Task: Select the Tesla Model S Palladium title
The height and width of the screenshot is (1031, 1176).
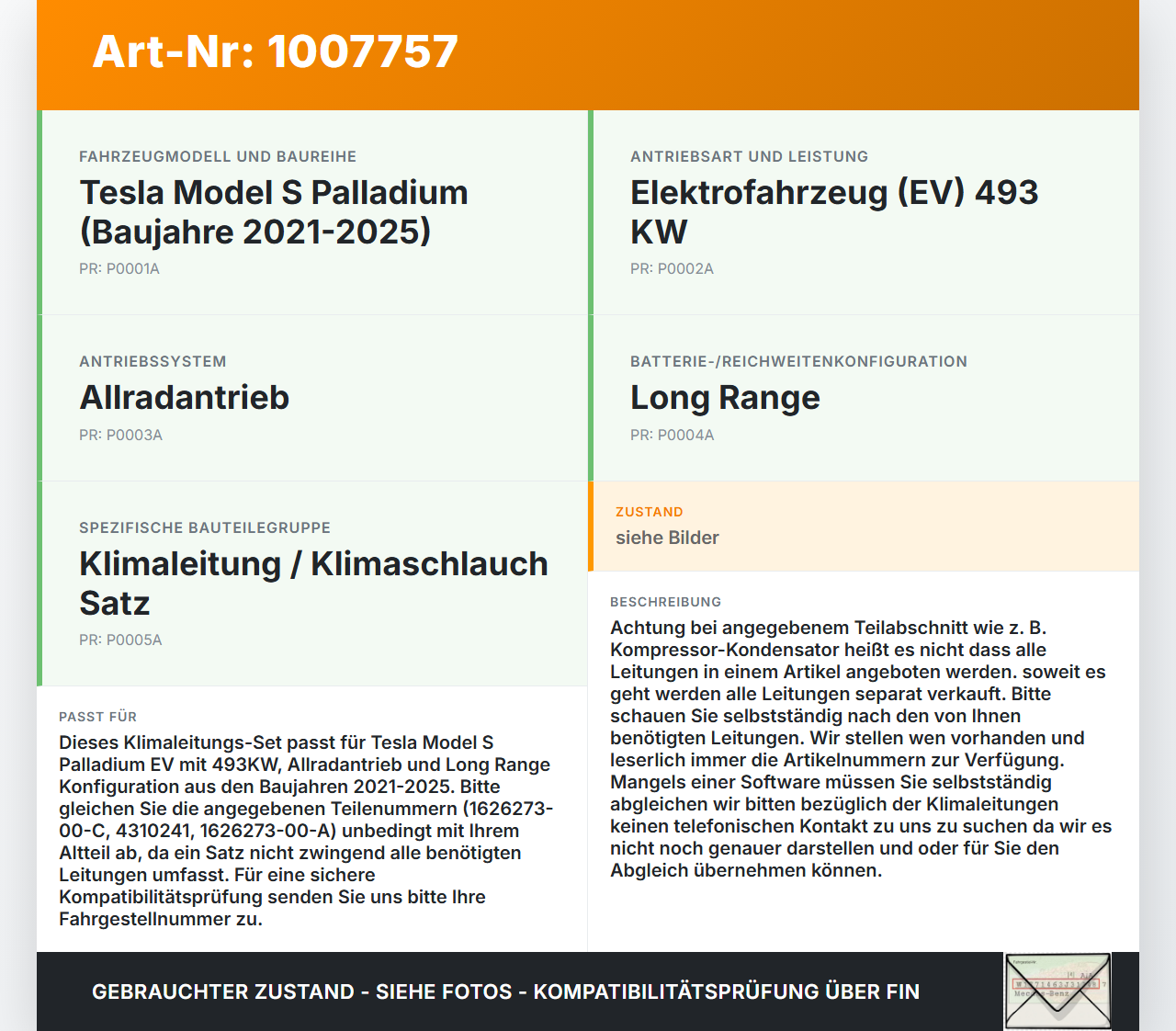Action: [274, 212]
